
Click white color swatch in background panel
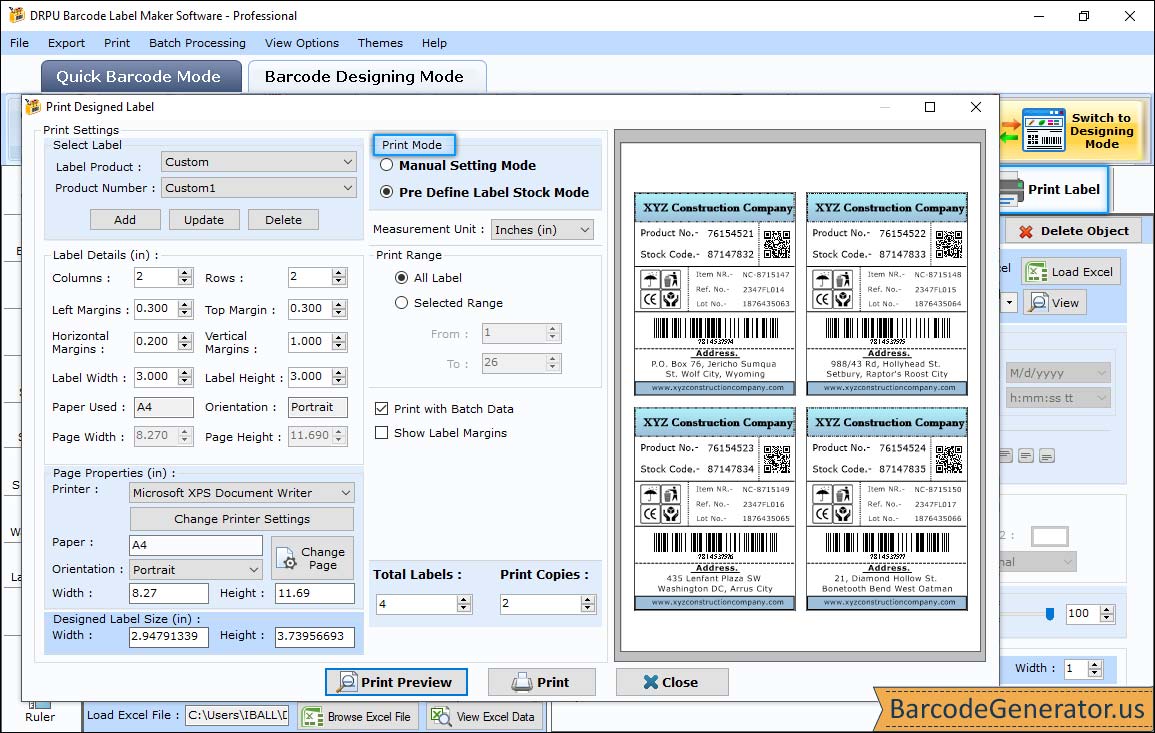click(x=1050, y=536)
